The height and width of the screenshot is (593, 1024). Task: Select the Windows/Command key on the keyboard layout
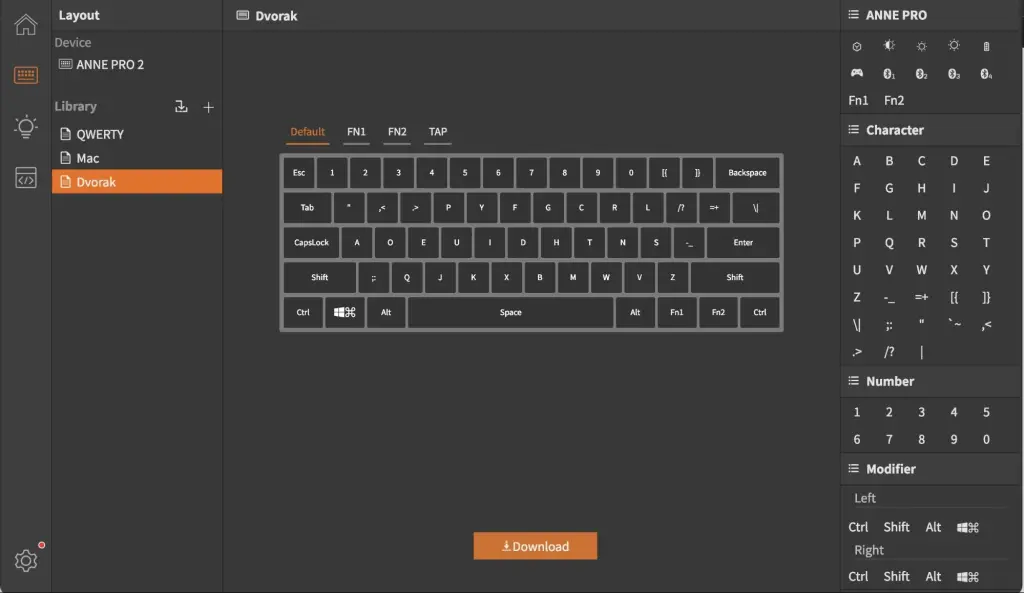pos(344,312)
